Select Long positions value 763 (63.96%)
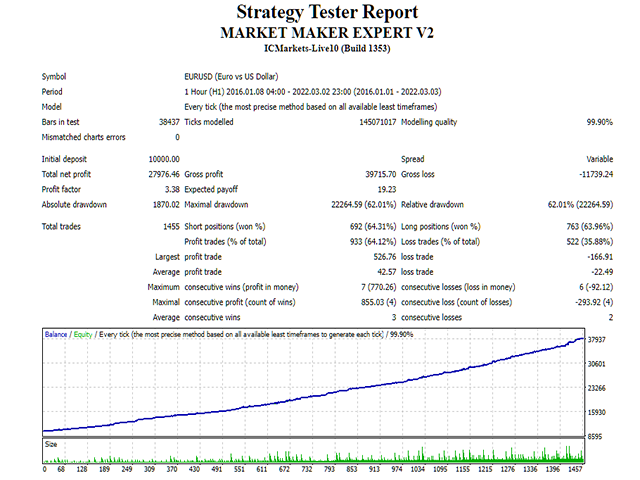This screenshot has height=480, width=640. (590, 227)
